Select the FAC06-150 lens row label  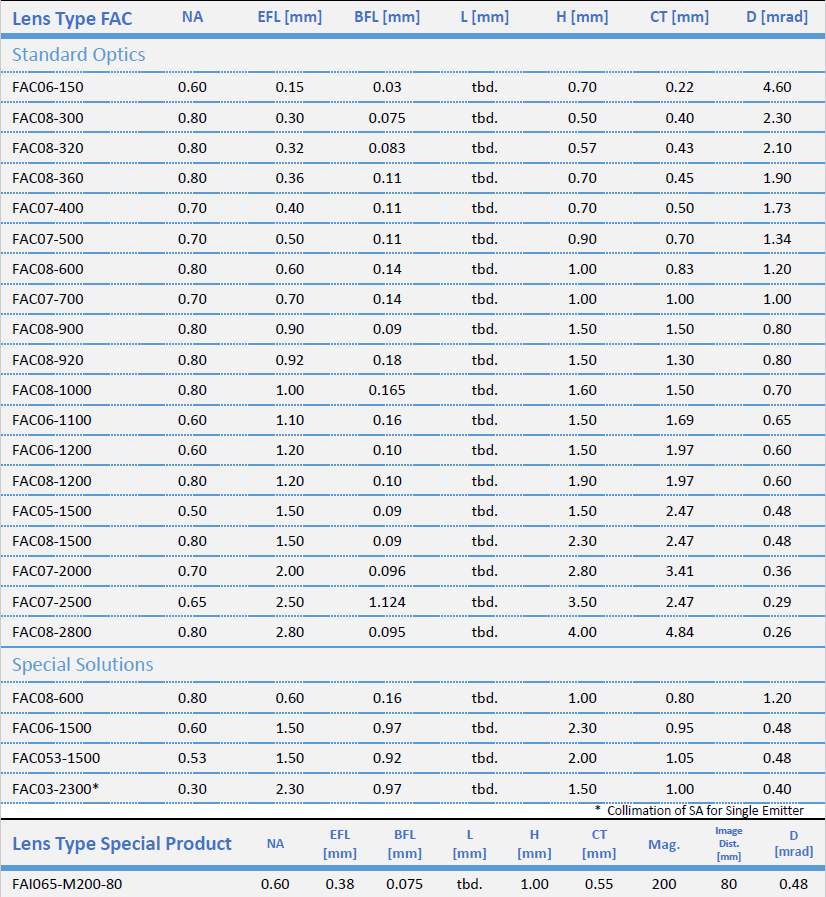tap(48, 87)
